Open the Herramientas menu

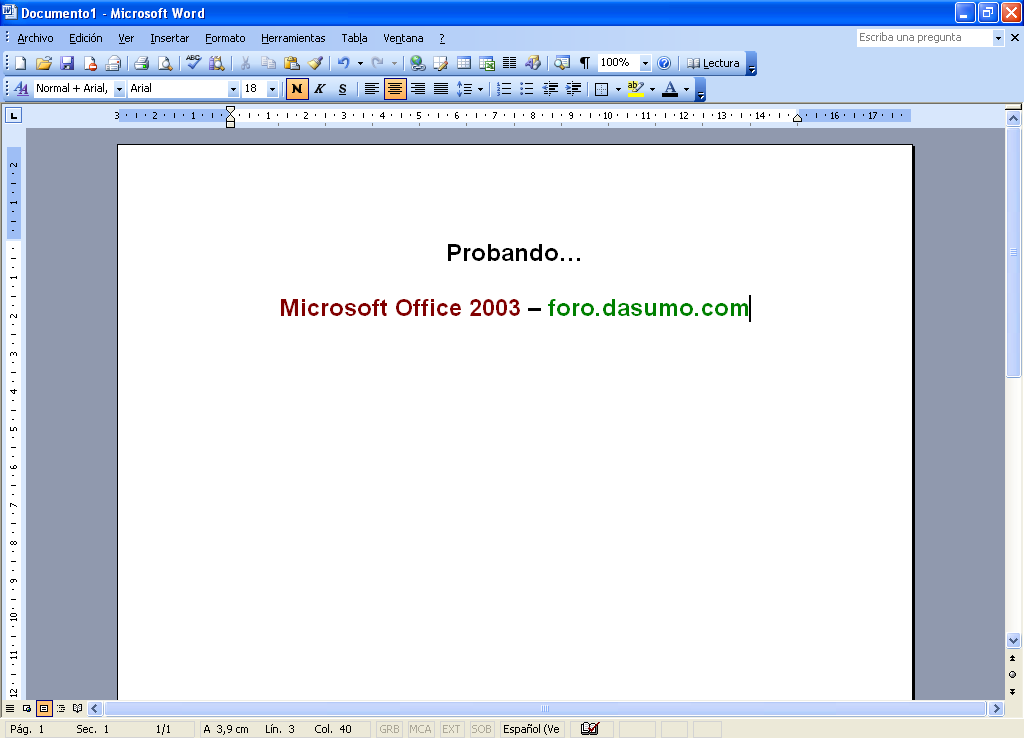(x=293, y=38)
